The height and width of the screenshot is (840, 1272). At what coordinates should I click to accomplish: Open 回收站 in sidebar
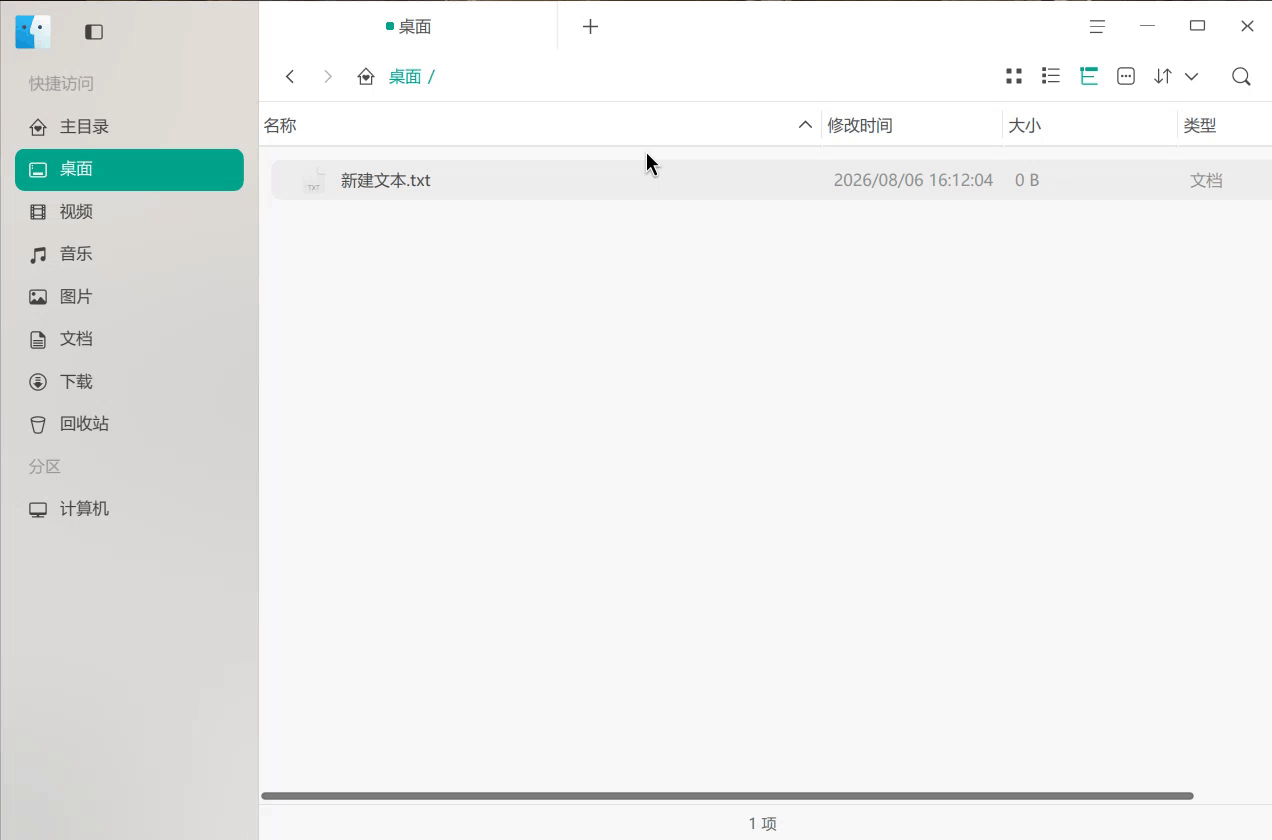(129, 424)
